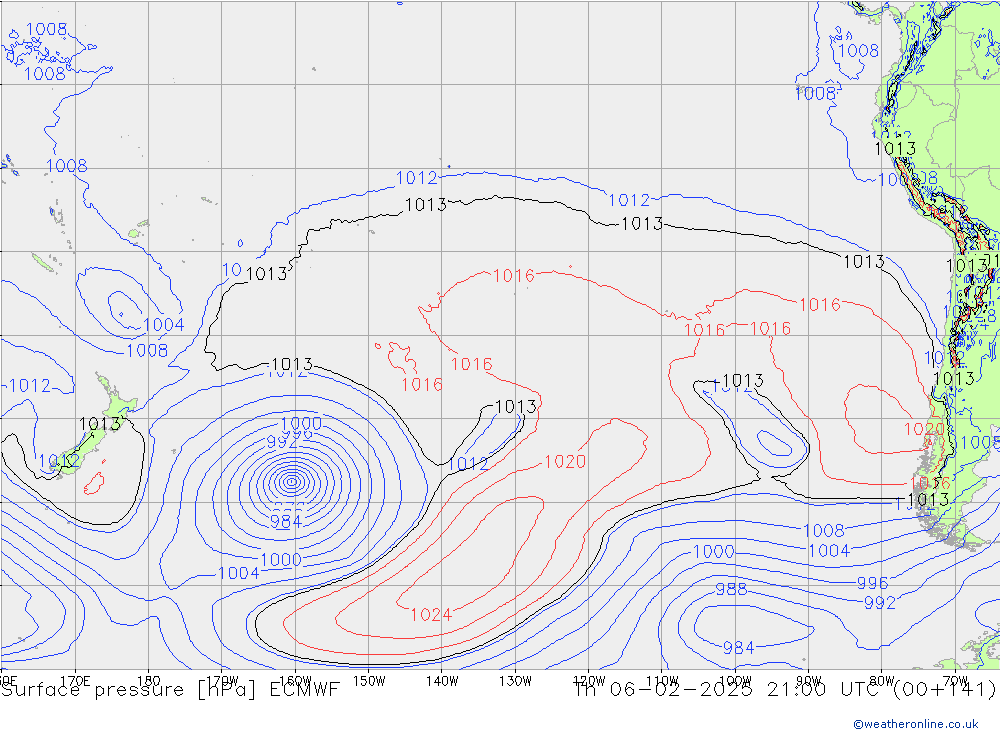
Task: Click the 150W longitude axis label
Action: pyautogui.click(x=369, y=680)
